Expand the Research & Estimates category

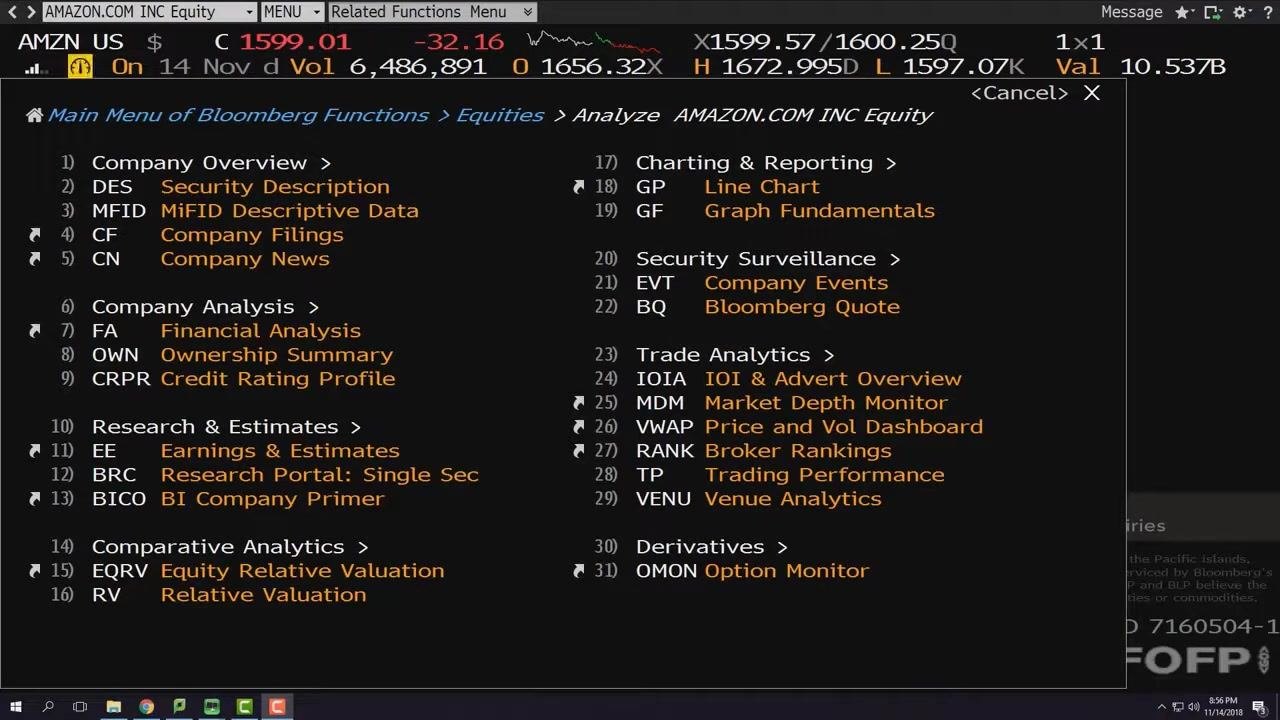click(226, 427)
